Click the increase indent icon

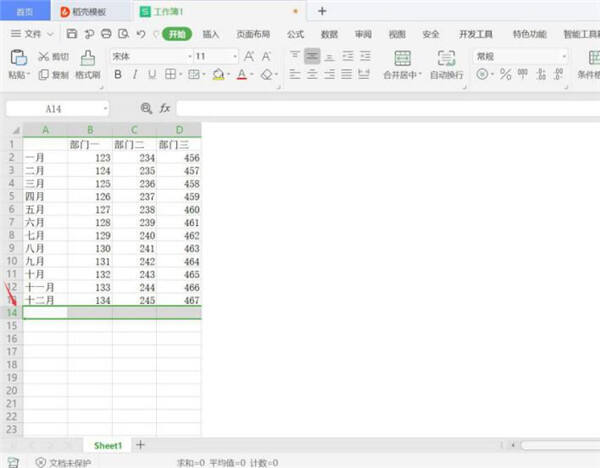[x=365, y=56]
